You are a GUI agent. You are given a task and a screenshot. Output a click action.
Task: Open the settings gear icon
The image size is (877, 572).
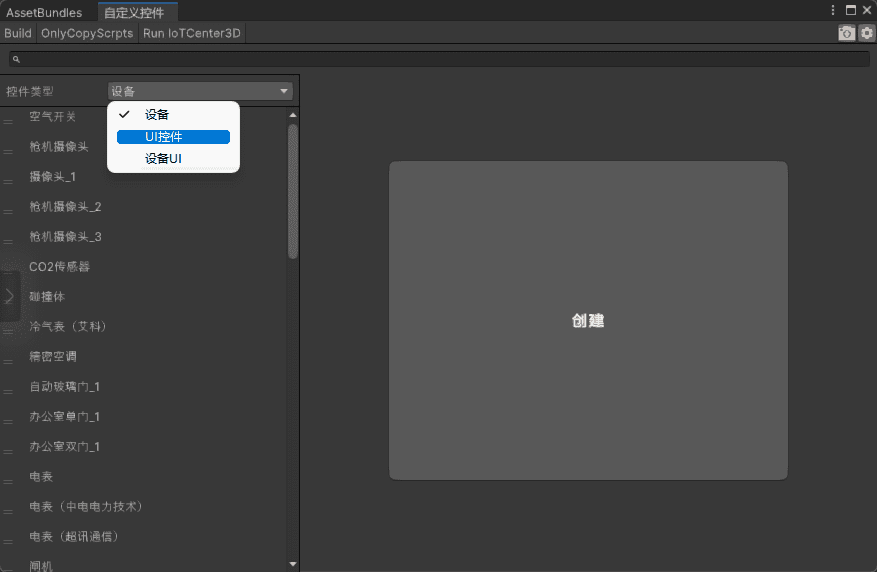pyautogui.click(x=866, y=33)
